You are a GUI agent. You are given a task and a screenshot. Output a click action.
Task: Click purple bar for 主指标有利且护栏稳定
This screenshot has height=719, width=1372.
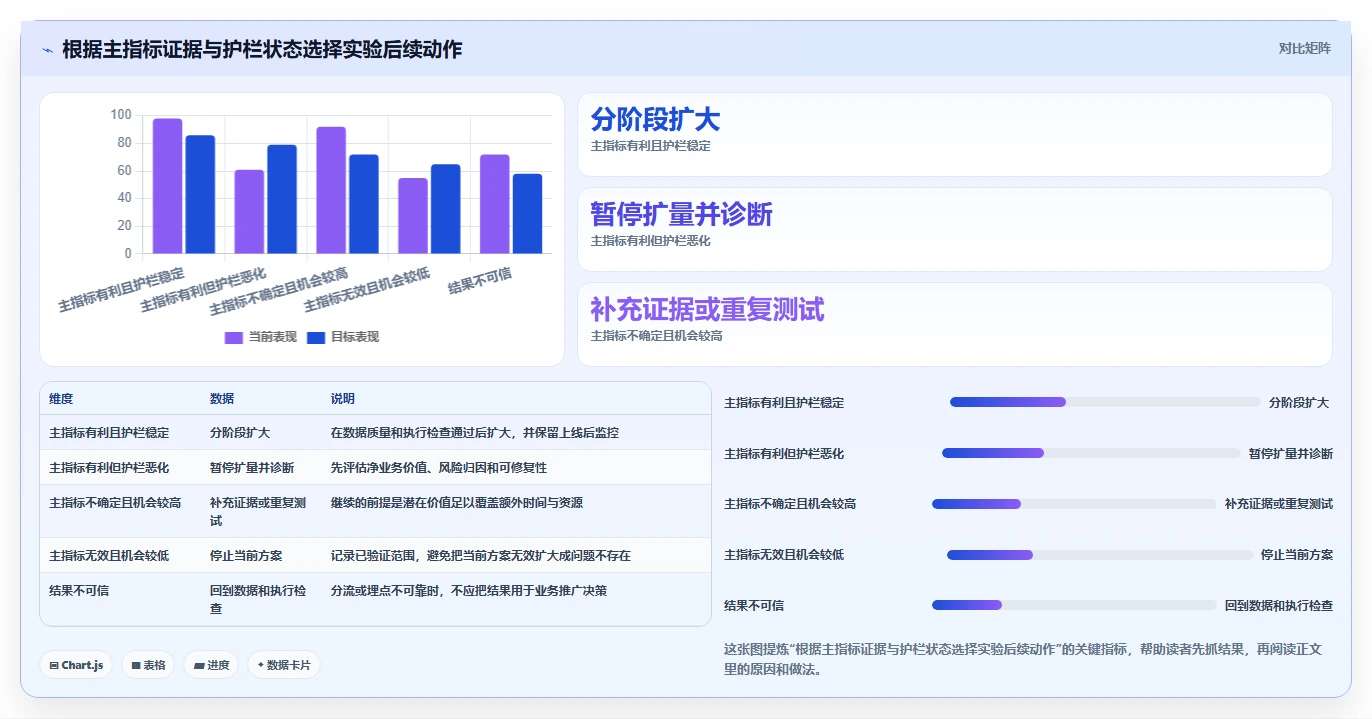click(167, 186)
